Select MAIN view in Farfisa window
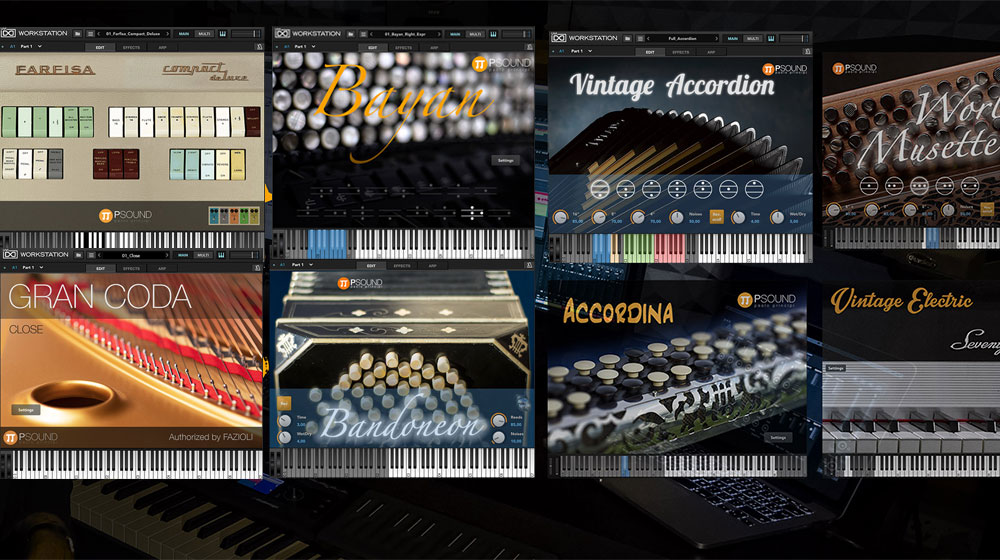 pos(184,34)
